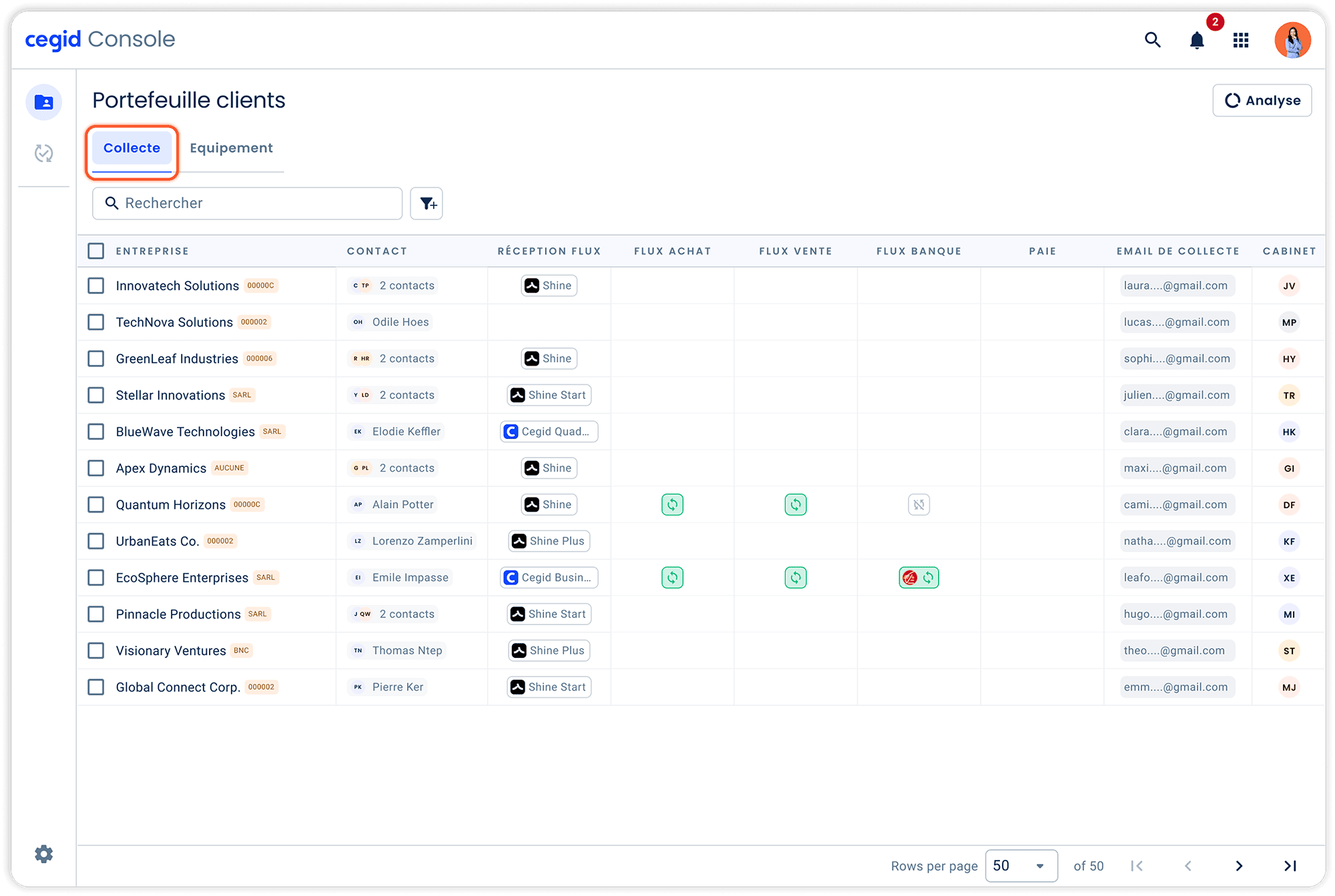Expand 2 contacts chip for Stellar Innovations
Viewport: 1335px width, 896px height.
coord(393,395)
